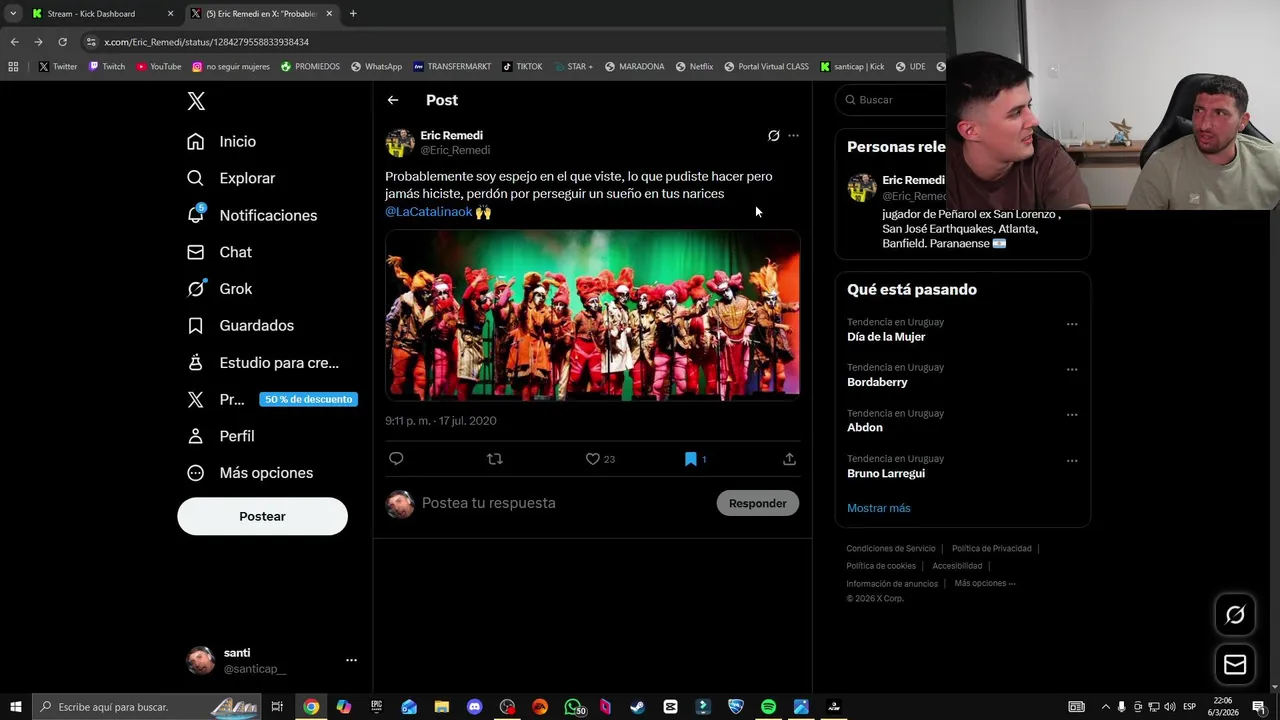1280x720 pixels.
Task: Open Bordaberry trend
Action: click(877, 382)
